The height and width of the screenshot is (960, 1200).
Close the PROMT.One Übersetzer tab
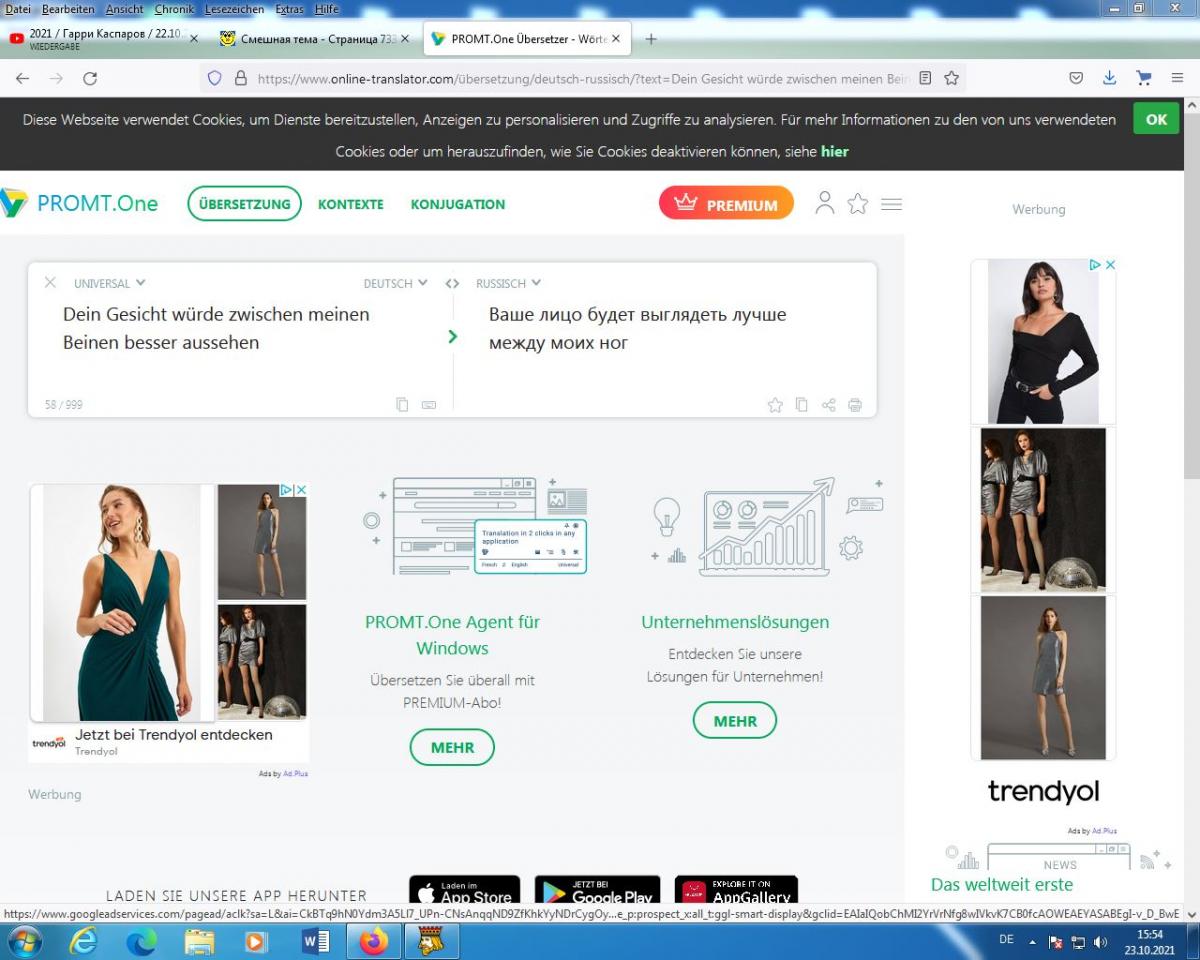tap(616, 39)
